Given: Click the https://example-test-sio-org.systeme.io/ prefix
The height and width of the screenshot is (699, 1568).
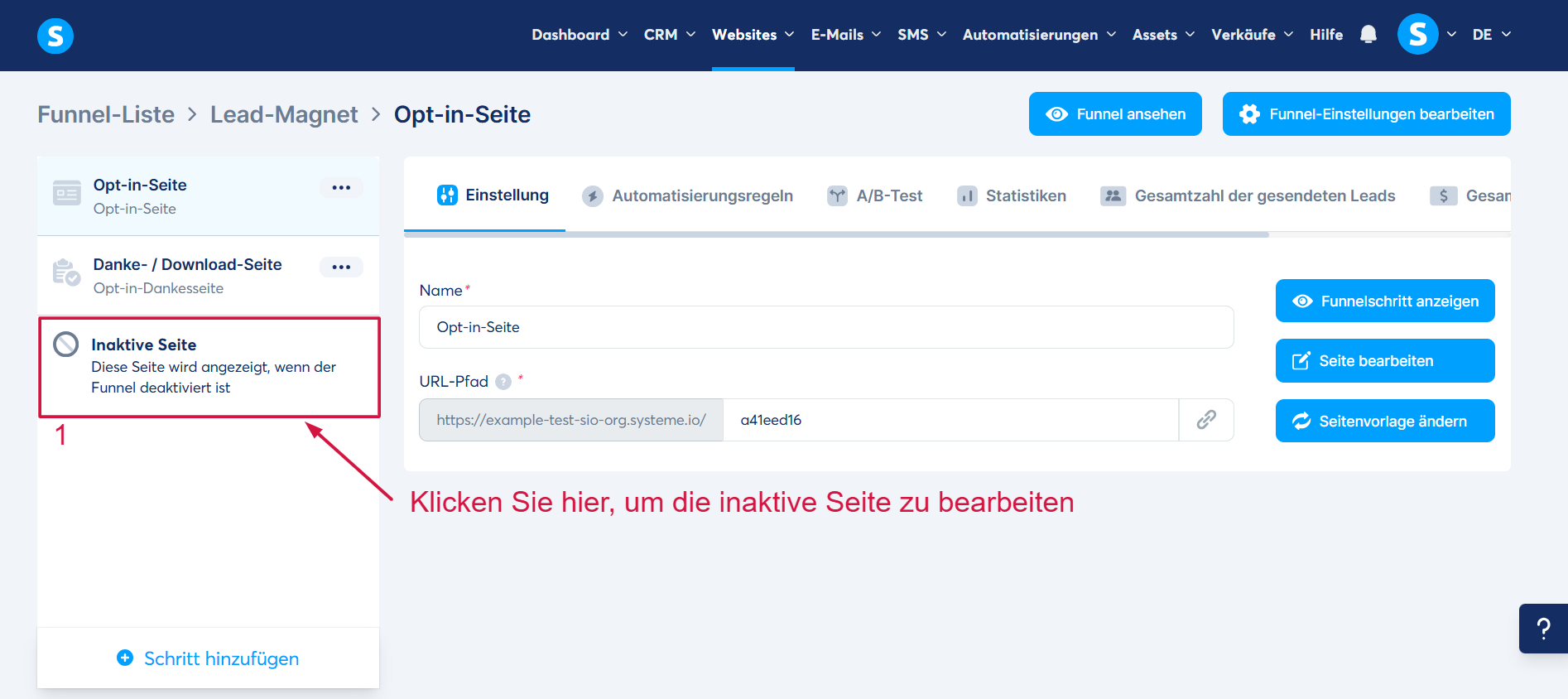Looking at the screenshot, I should 571,420.
